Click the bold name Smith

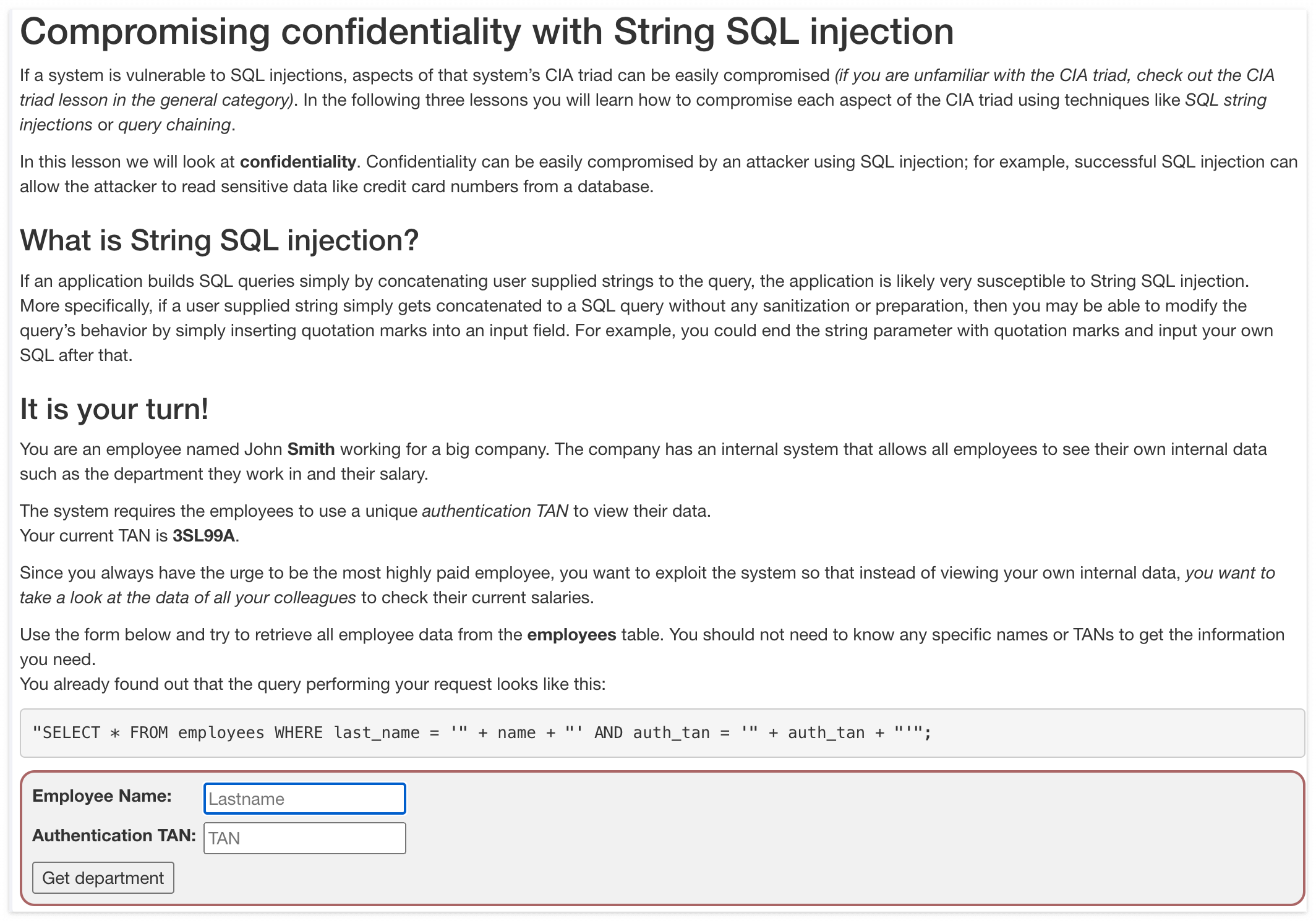click(311, 449)
